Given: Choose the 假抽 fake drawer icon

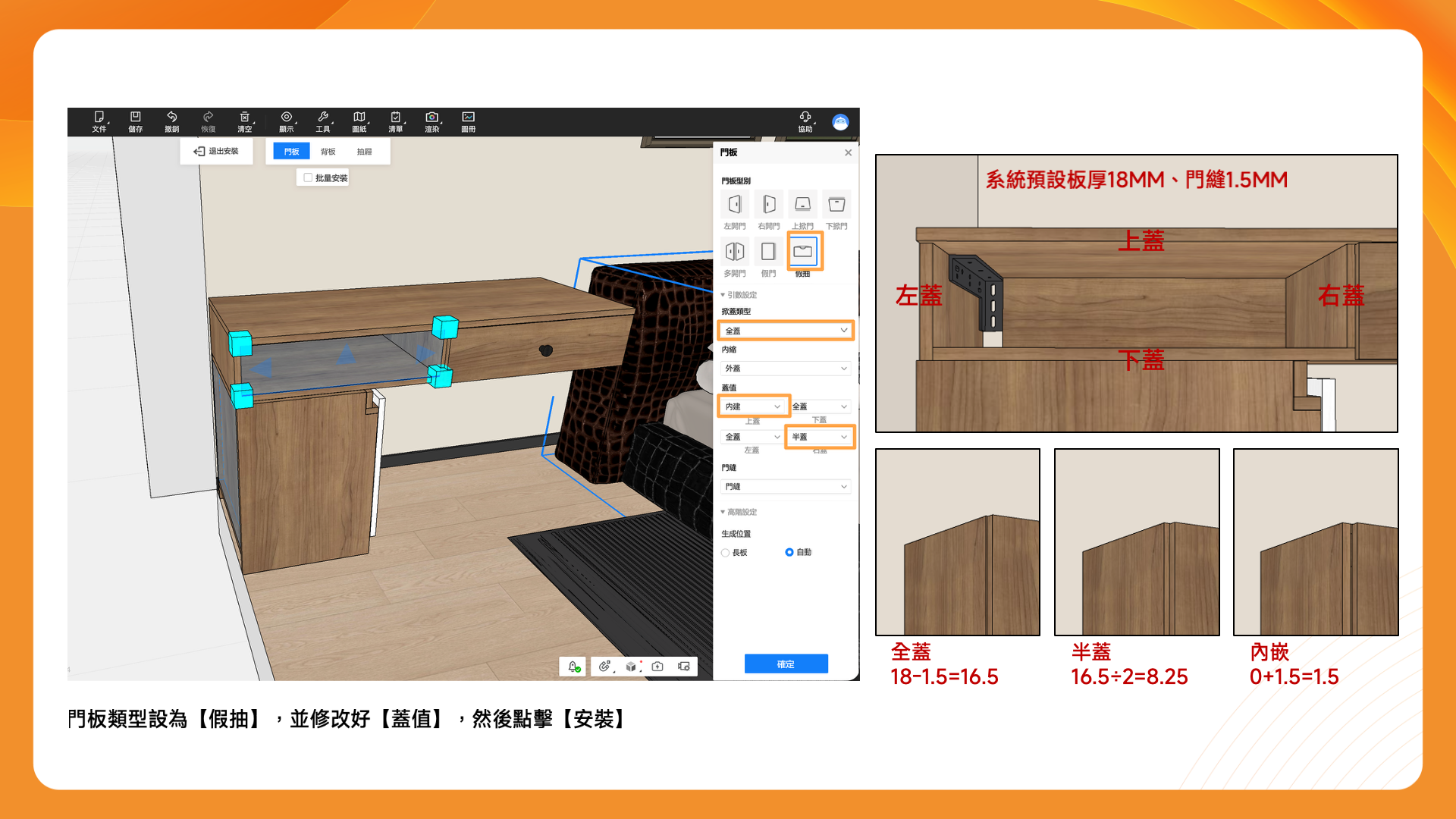Looking at the screenshot, I should 803,252.
